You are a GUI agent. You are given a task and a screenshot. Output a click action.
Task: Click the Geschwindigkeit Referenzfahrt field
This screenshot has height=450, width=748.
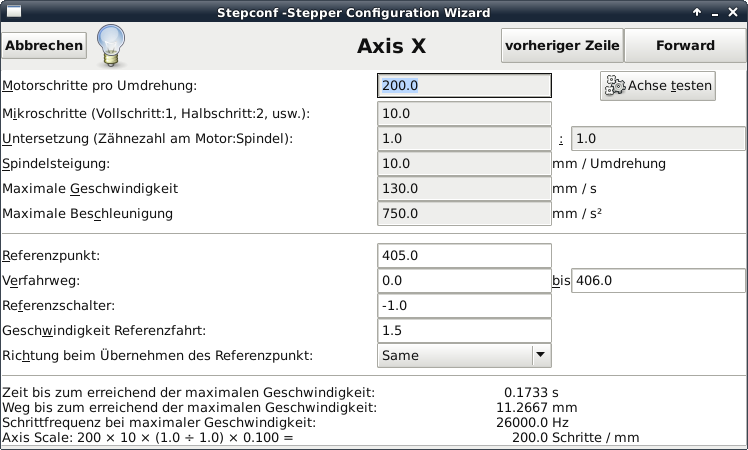click(x=465, y=330)
